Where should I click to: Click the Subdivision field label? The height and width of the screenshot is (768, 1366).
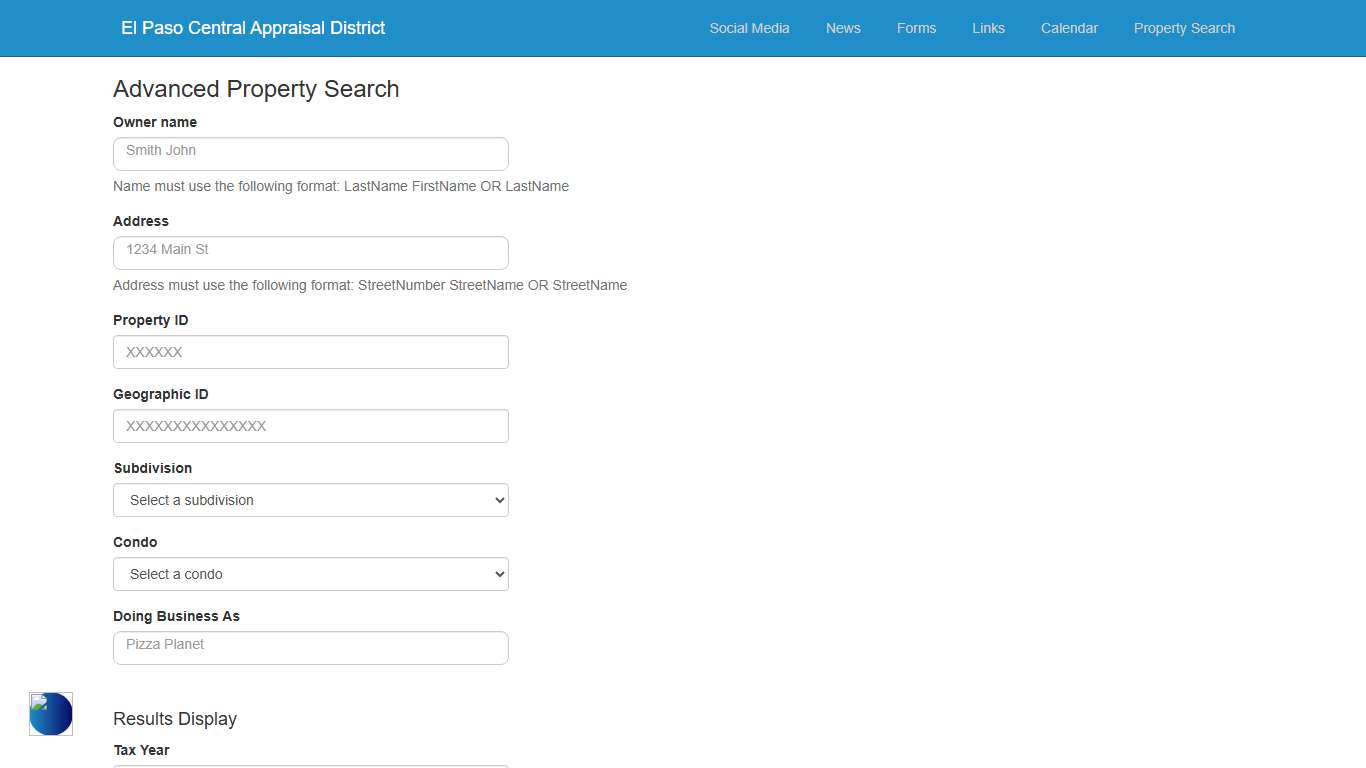click(153, 468)
